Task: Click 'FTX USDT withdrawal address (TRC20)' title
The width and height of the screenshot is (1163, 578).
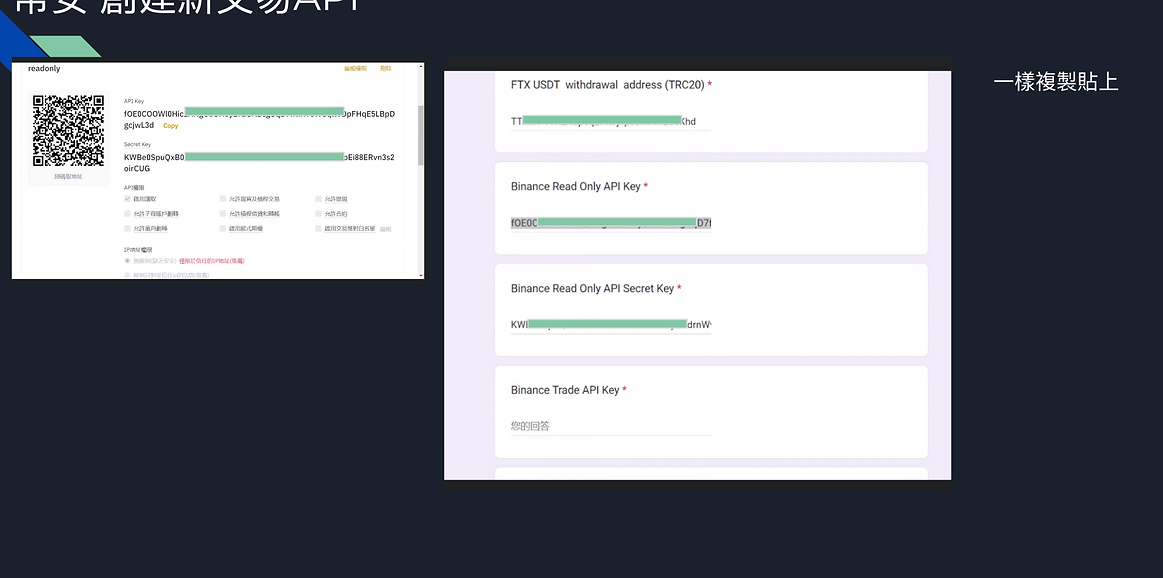Action: (x=607, y=85)
